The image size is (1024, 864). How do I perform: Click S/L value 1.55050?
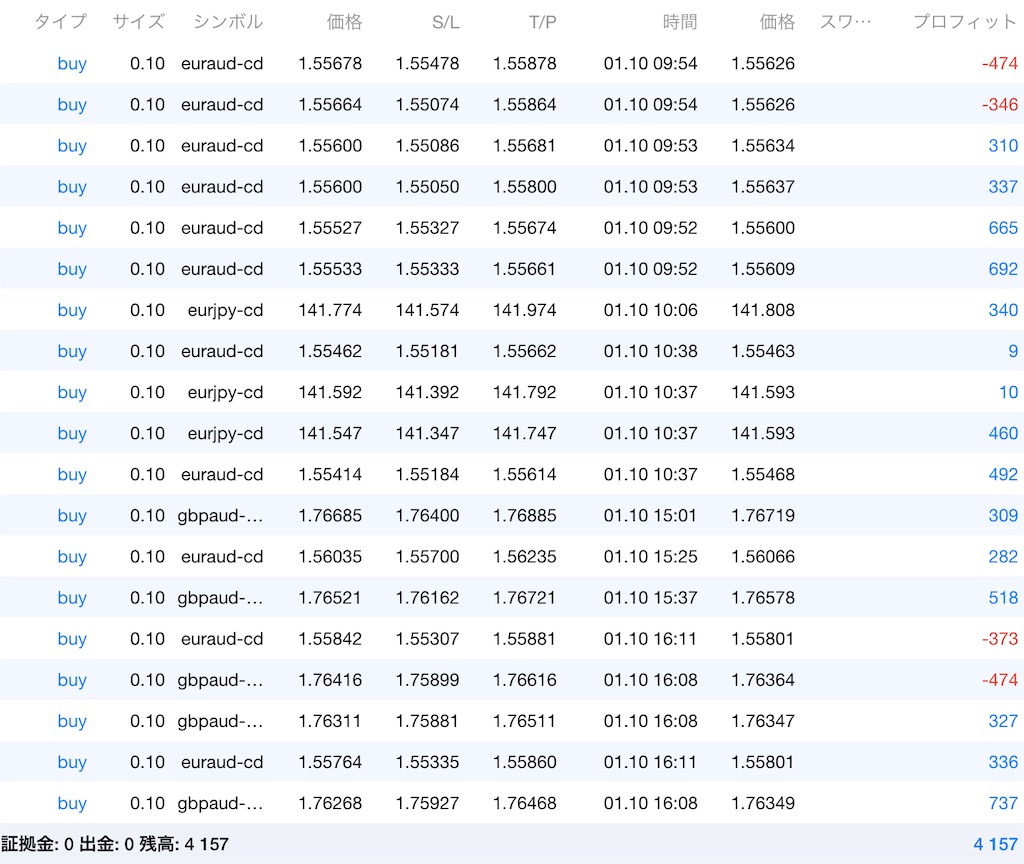427,187
